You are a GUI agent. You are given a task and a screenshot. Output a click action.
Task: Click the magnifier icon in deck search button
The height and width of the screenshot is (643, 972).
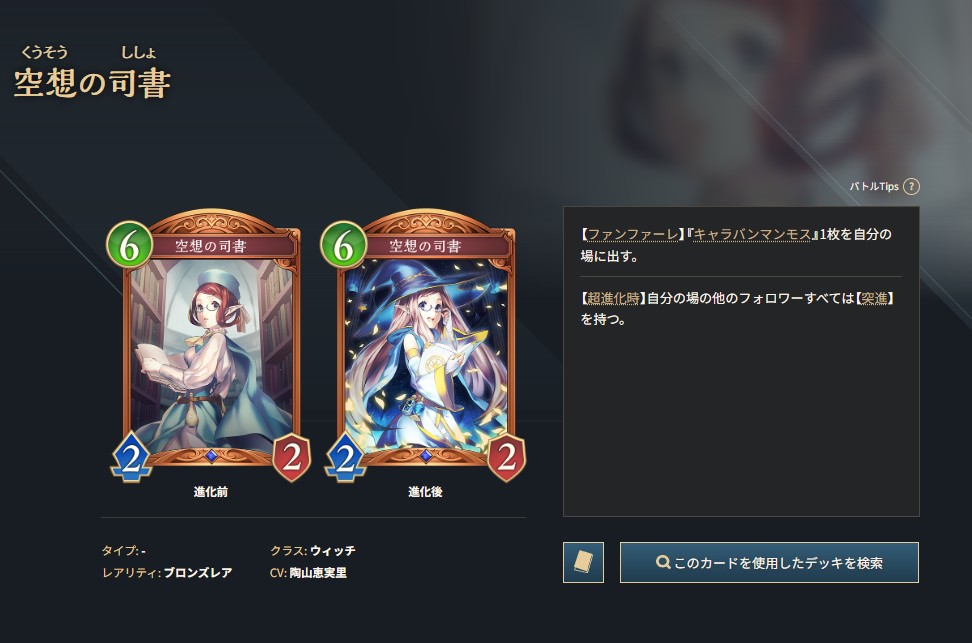tap(663, 562)
